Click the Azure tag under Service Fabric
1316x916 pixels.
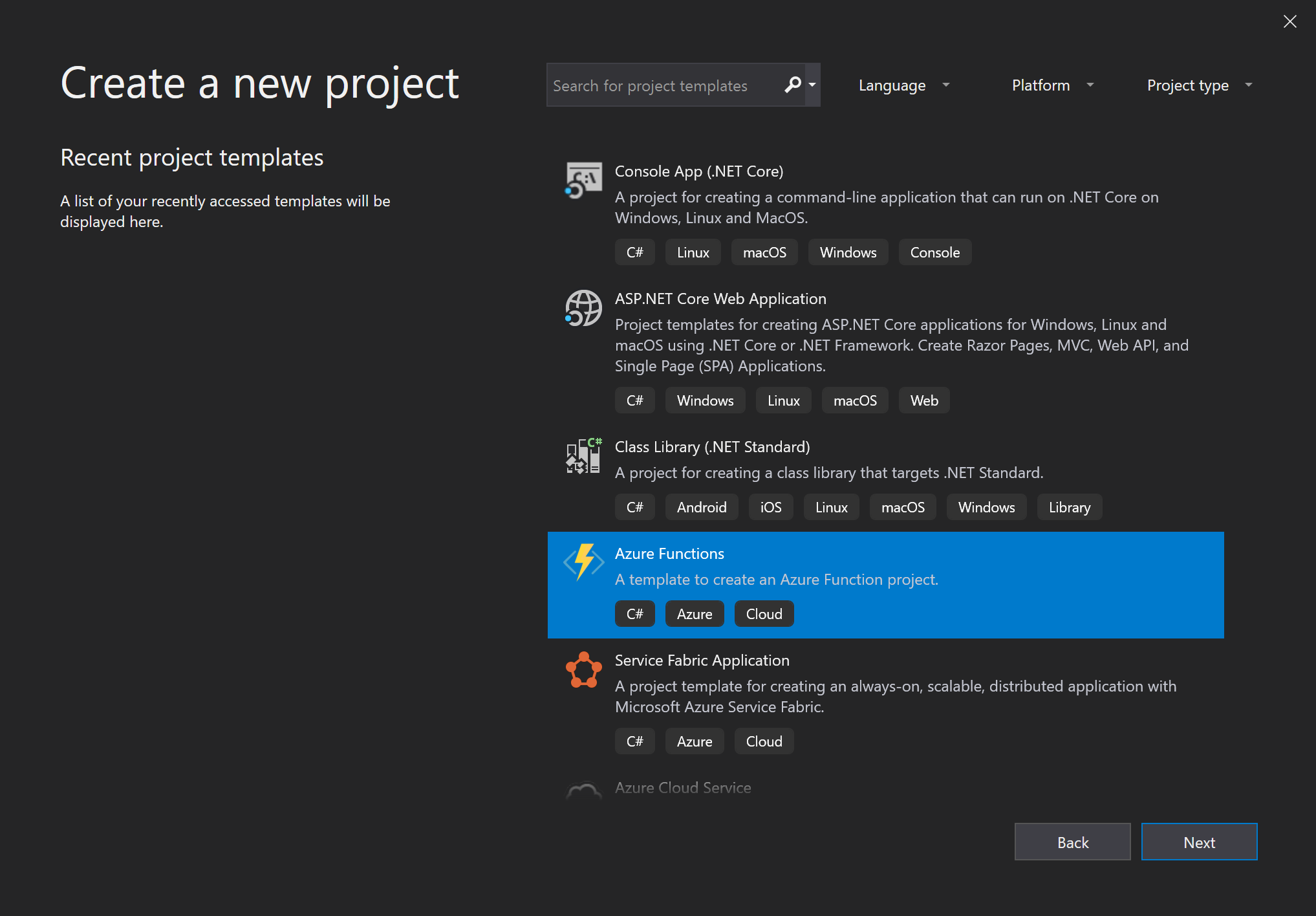[x=695, y=741]
